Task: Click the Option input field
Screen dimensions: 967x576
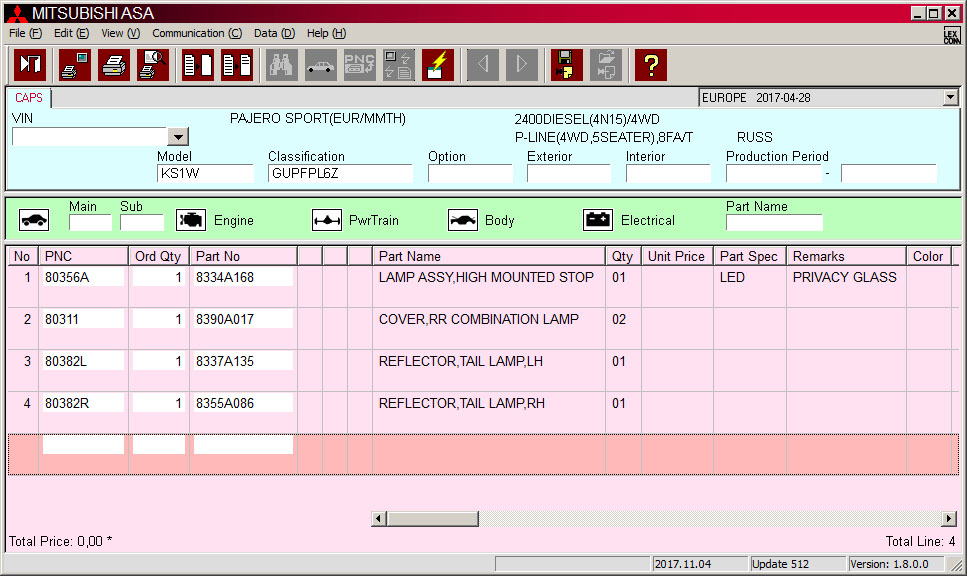Action: pos(470,174)
